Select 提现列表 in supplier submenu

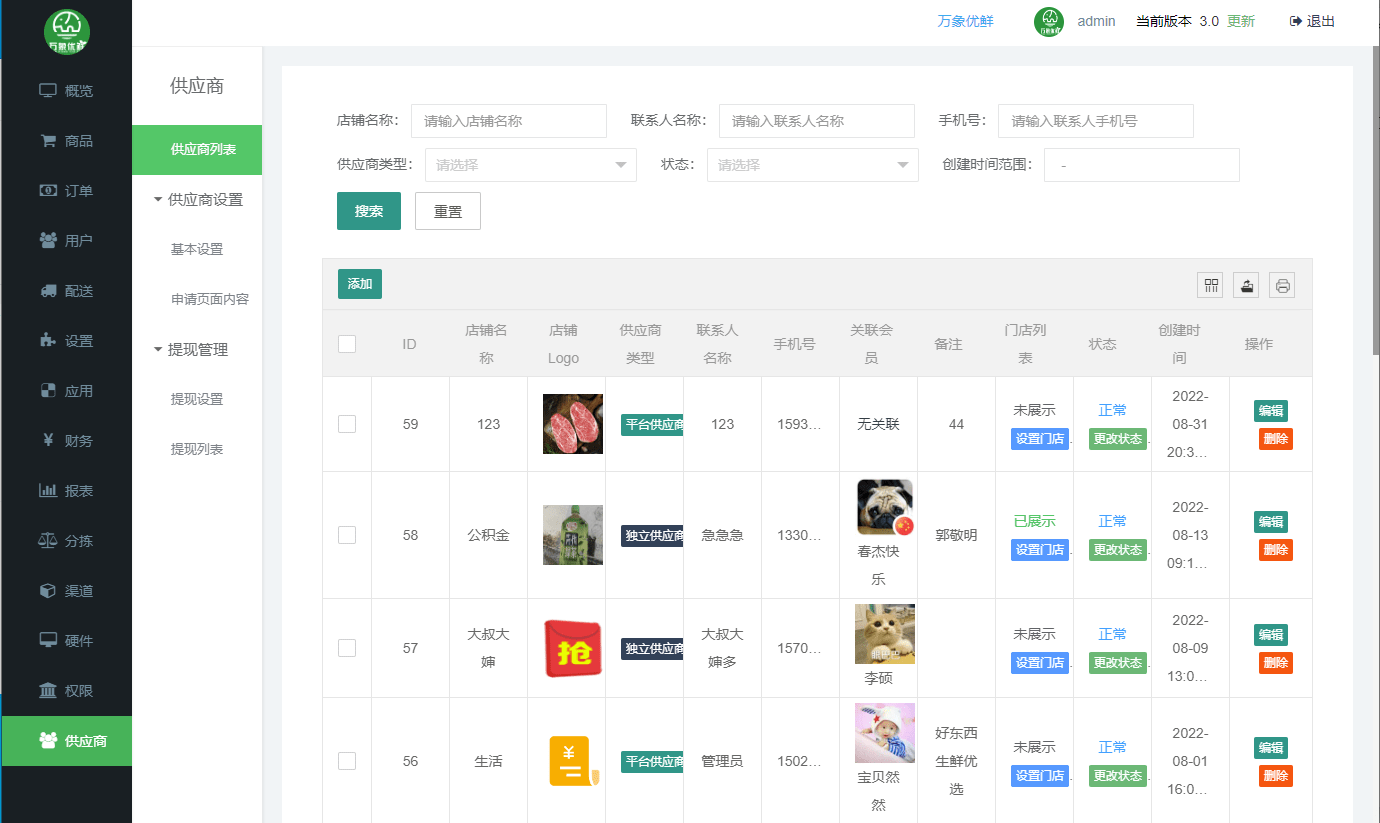pyautogui.click(x=197, y=449)
